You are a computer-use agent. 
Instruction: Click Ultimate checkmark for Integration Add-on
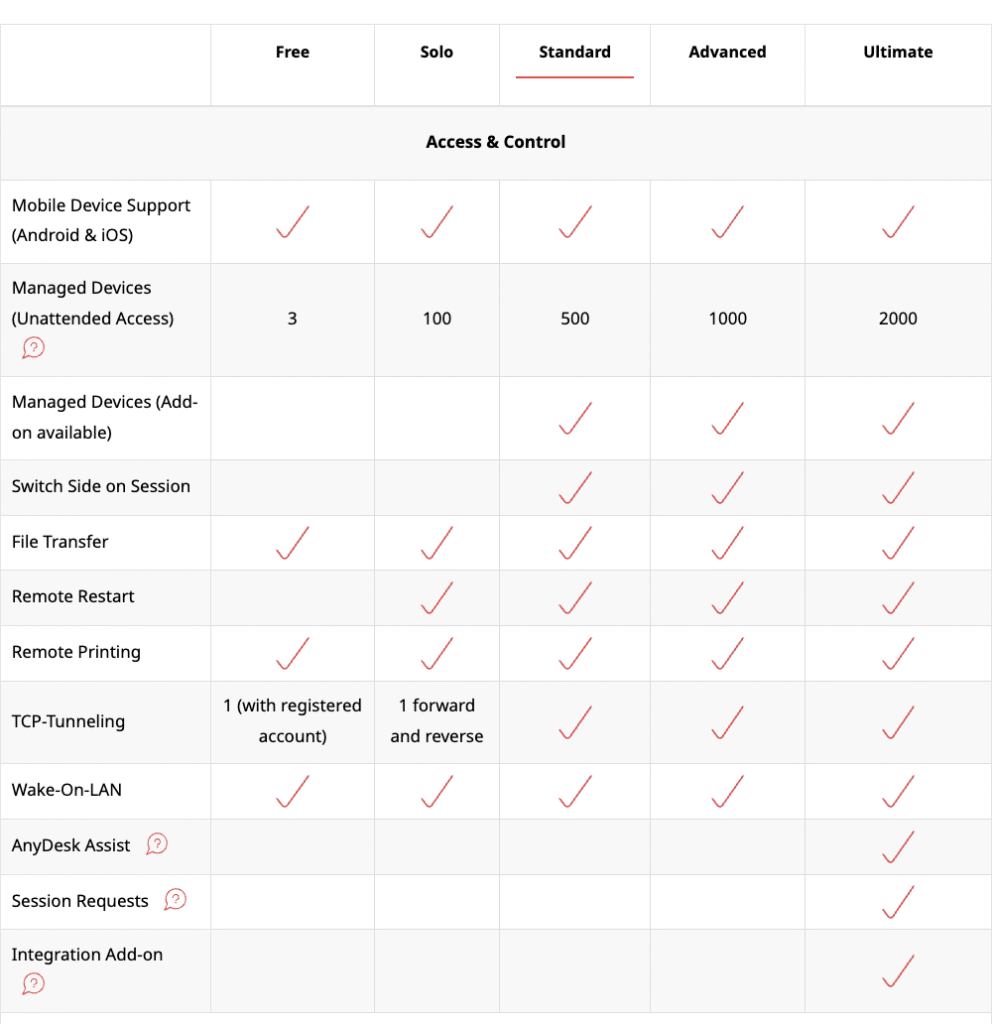pos(898,970)
